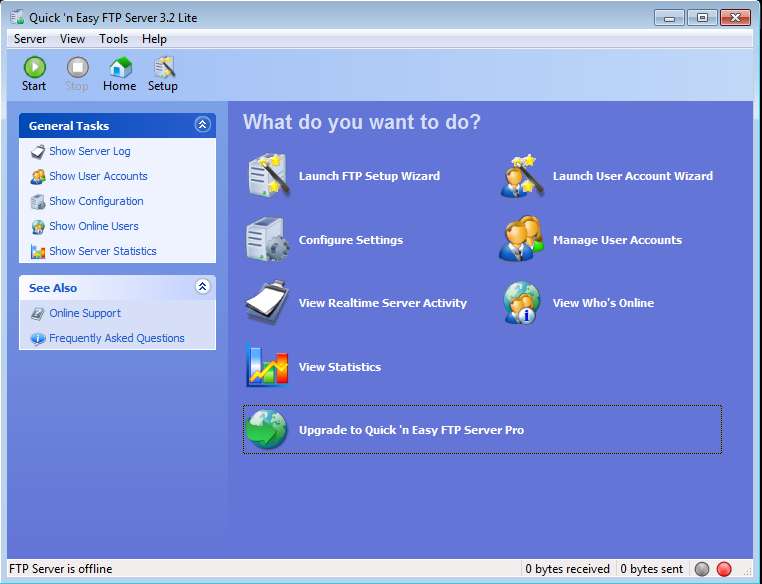Image resolution: width=762 pixels, height=584 pixels.
Task: Click the Setup label in toolbar
Action: coord(163,86)
